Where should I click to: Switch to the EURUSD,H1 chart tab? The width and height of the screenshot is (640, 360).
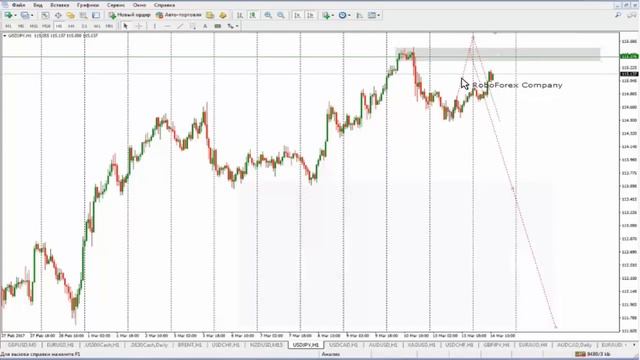(60, 345)
